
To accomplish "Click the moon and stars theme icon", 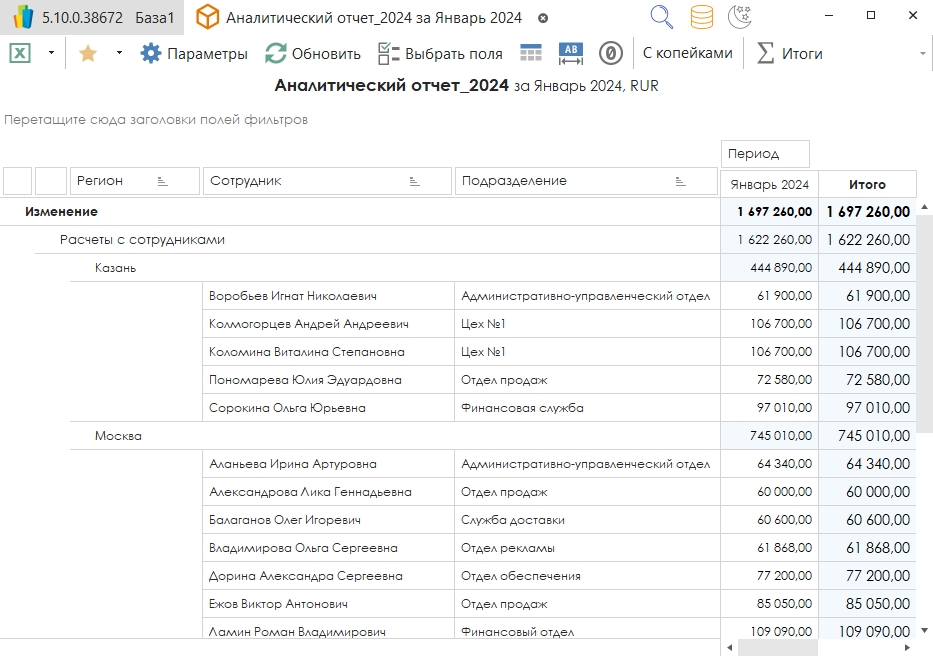I will coord(739,17).
